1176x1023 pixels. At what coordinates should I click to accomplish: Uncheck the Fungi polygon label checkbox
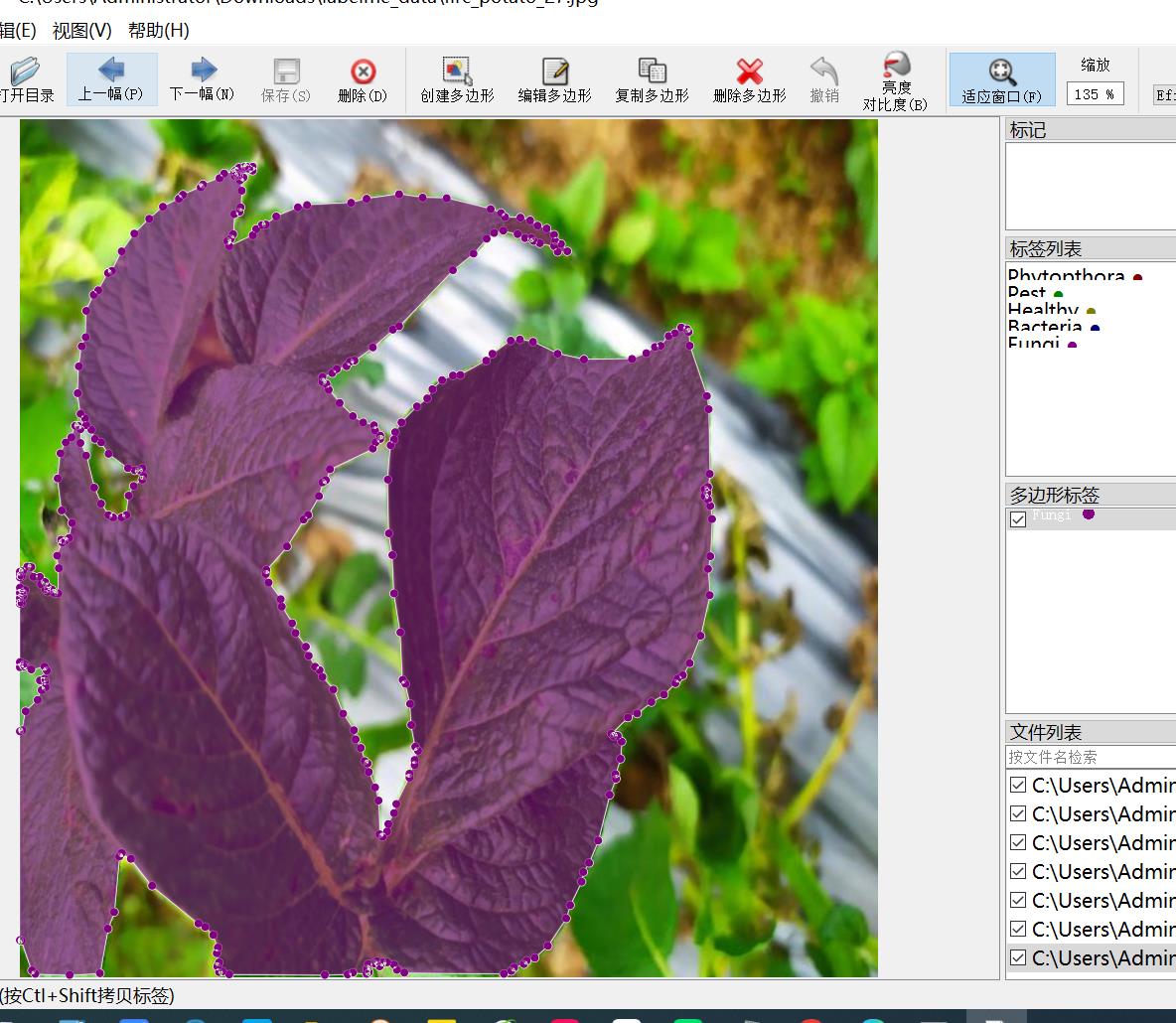[x=1017, y=519]
